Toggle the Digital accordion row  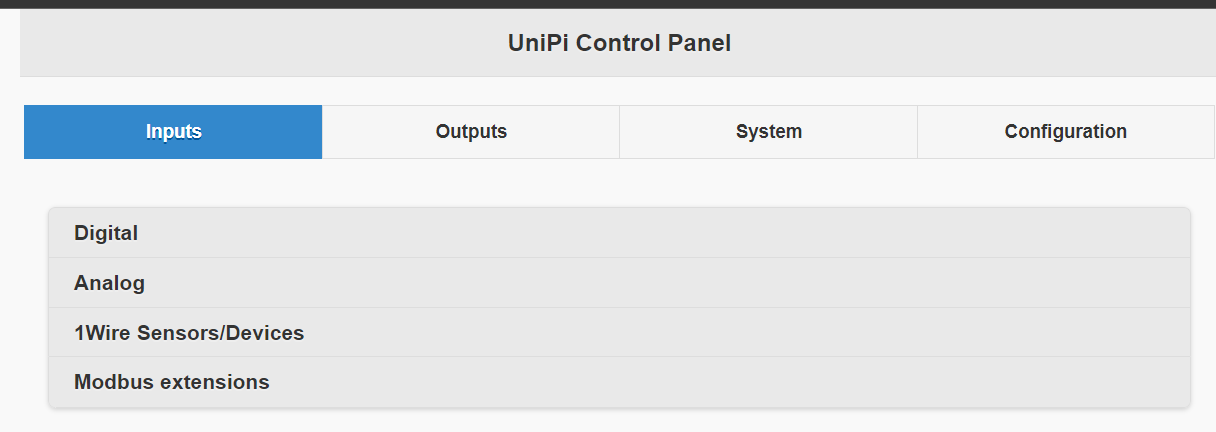[619, 233]
